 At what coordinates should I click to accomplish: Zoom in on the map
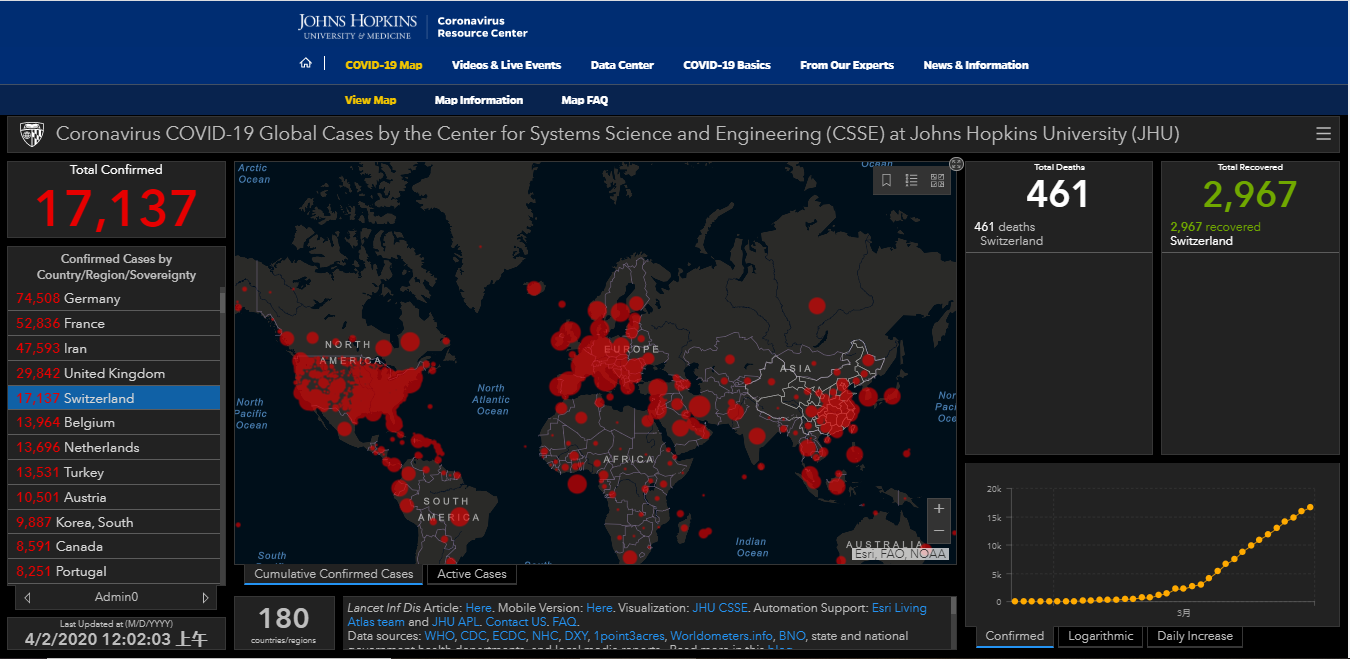[938, 509]
